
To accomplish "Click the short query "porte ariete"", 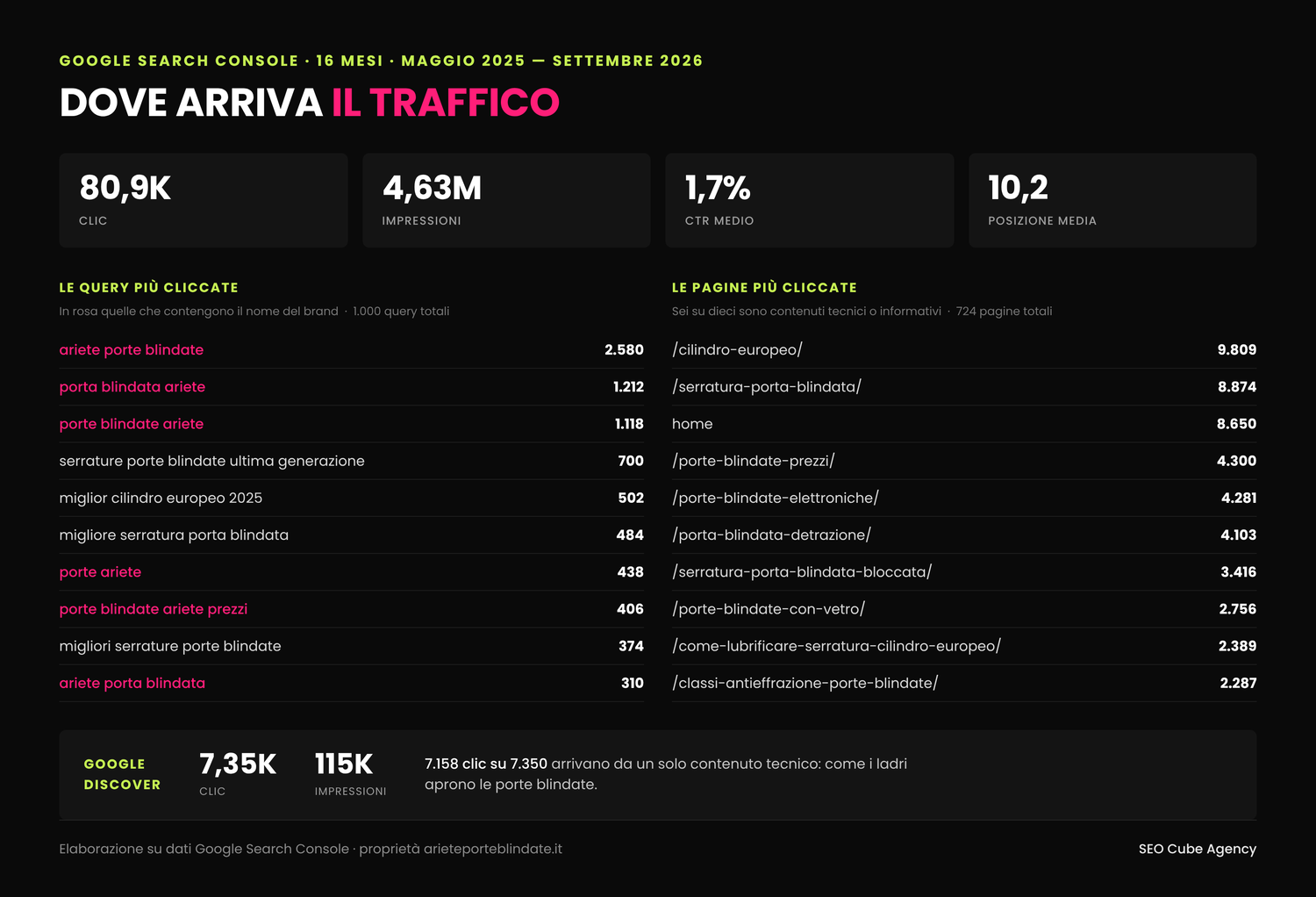I will [100, 572].
